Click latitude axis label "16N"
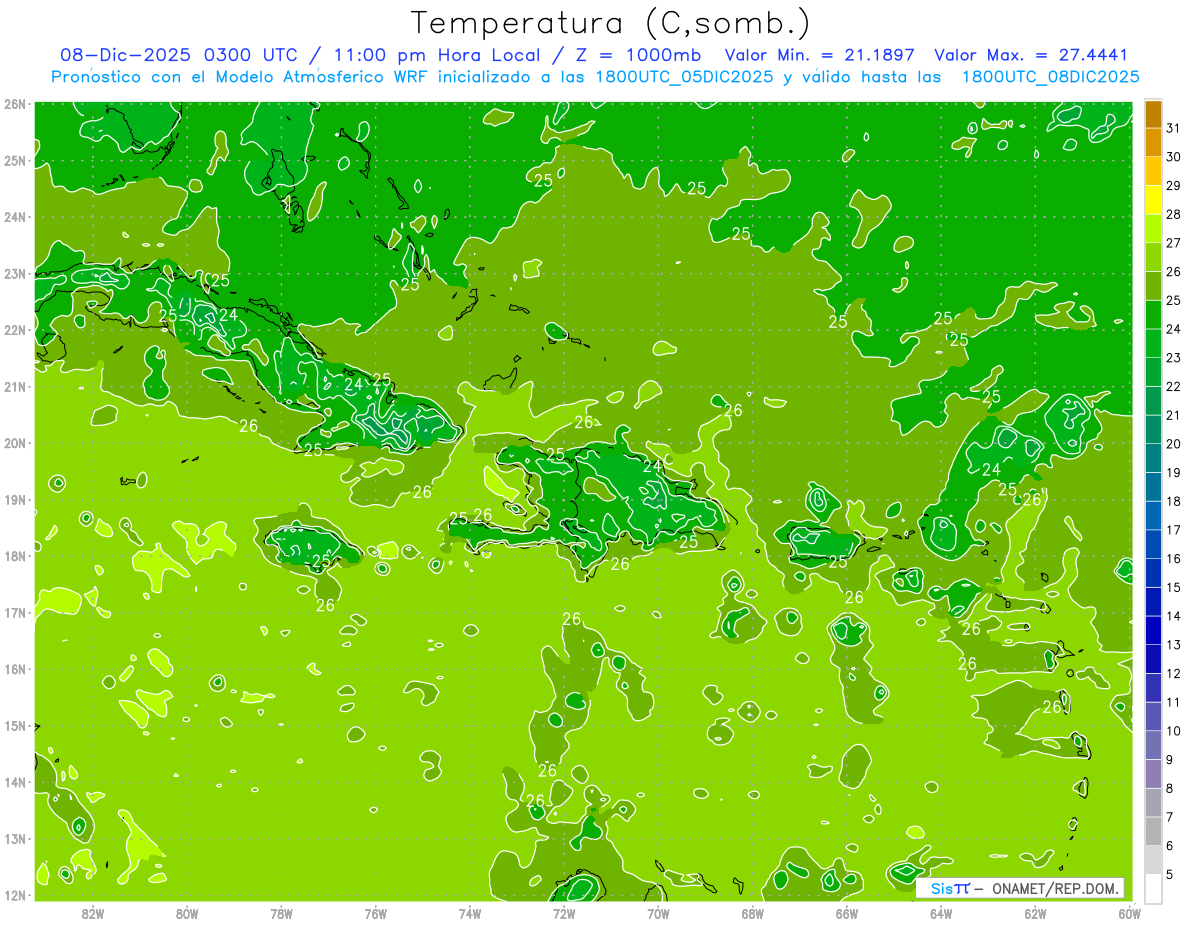This screenshot has height=927, width=1200. [x=15, y=669]
